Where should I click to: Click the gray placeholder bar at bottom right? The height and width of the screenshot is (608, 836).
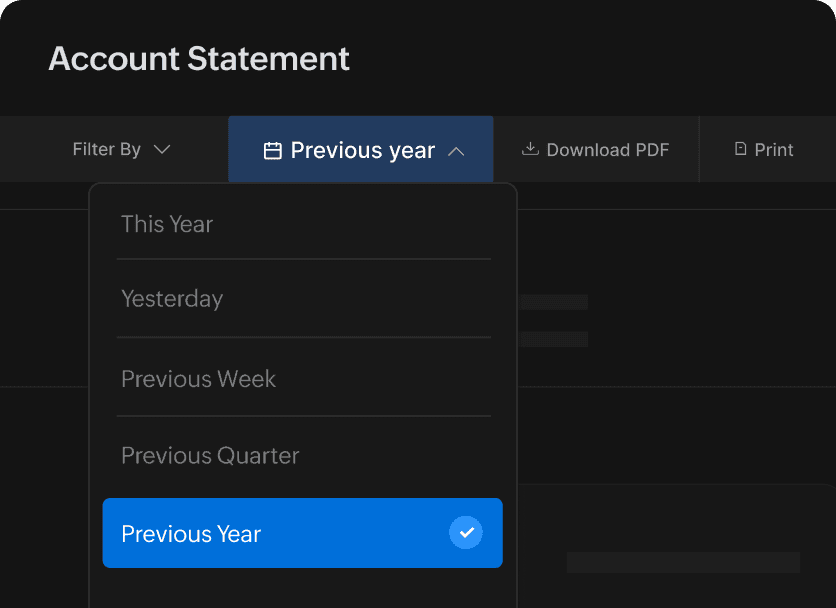coord(683,562)
